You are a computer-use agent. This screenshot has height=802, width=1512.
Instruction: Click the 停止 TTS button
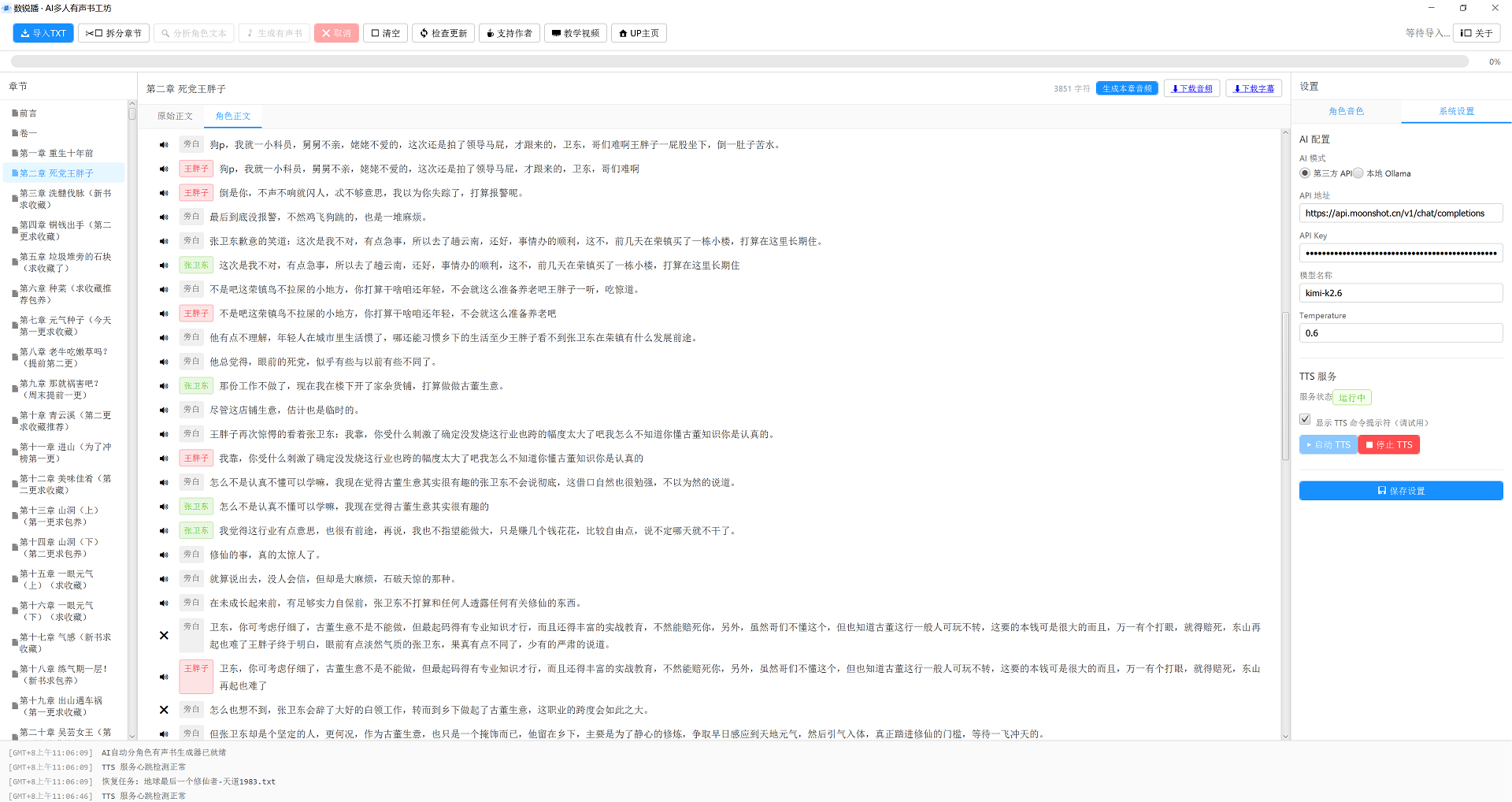(x=1389, y=445)
